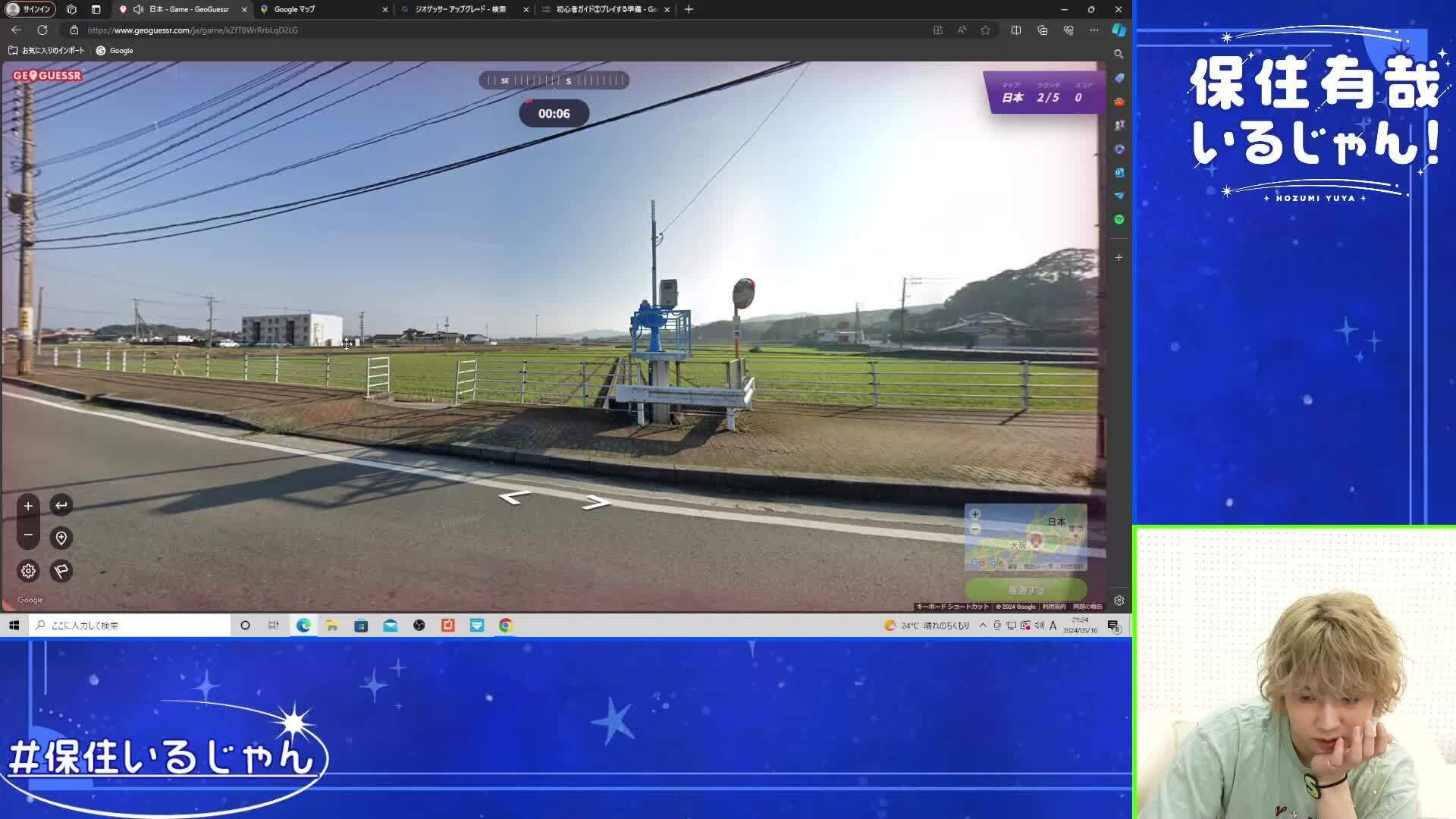The image size is (1456, 819).
Task: Click the Windows taskbar search box
Action: 129,625
